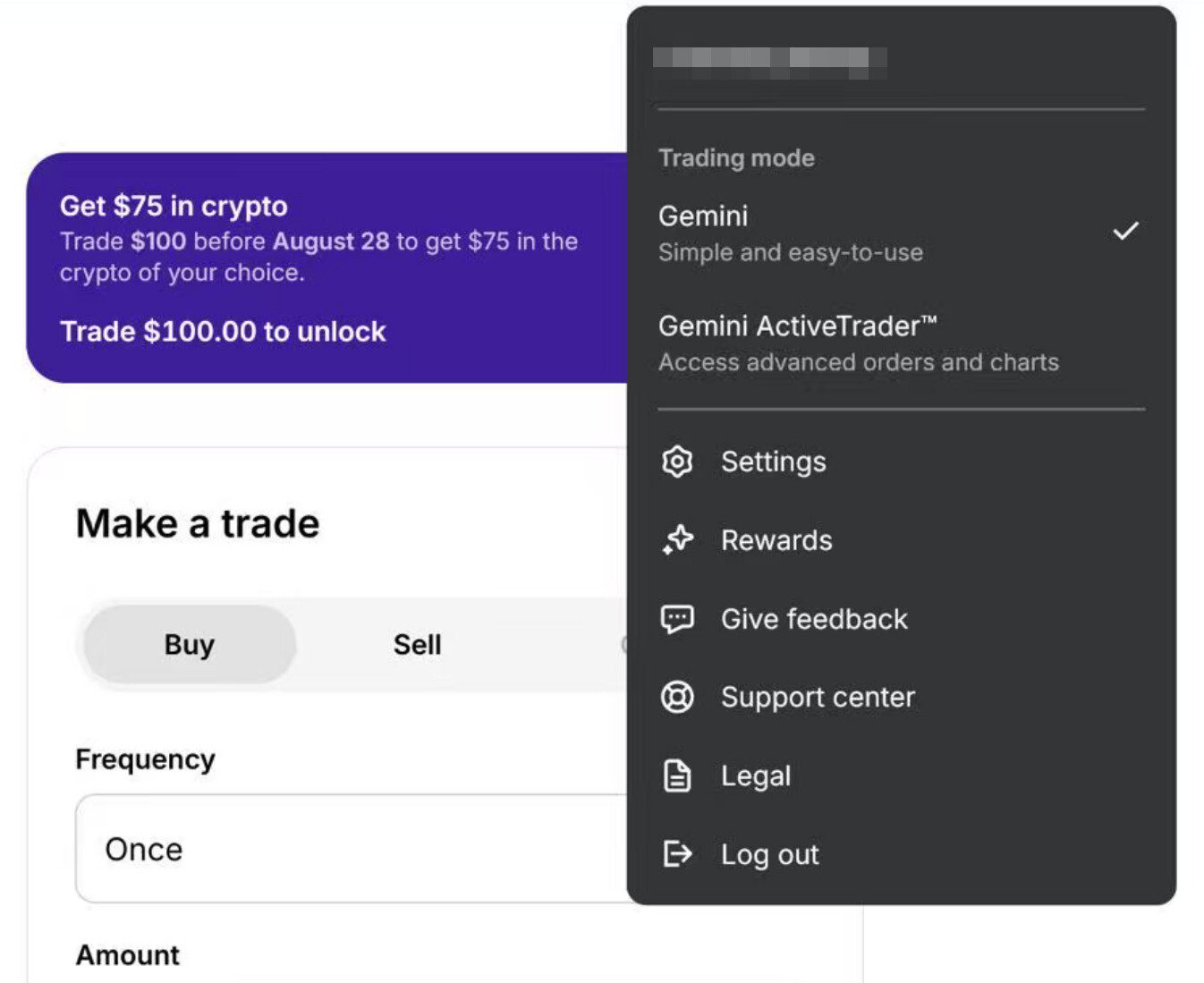
Task: Click Trade $100.00 to unlock link
Action: point(223,332)
